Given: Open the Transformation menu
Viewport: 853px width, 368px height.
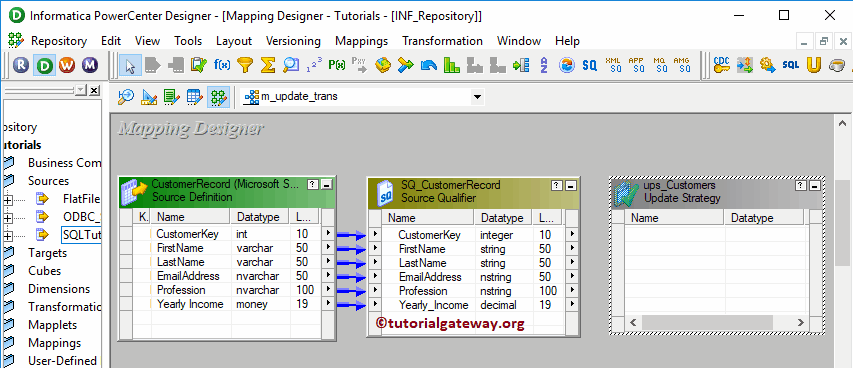Looking at the screenshot, I should (442, 41).
